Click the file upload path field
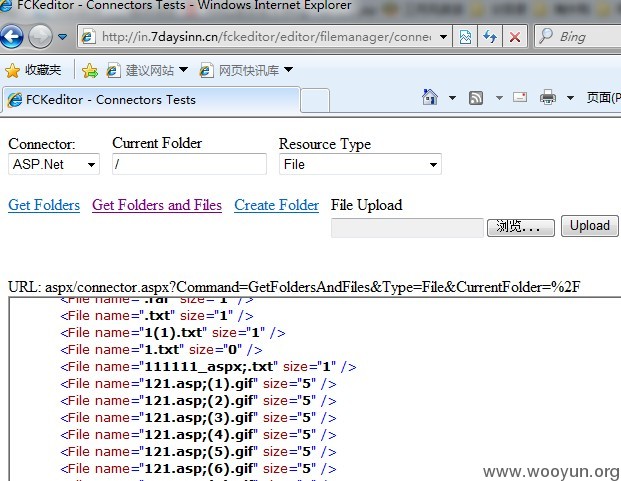621x481 pixels. (x=407, y=228)
